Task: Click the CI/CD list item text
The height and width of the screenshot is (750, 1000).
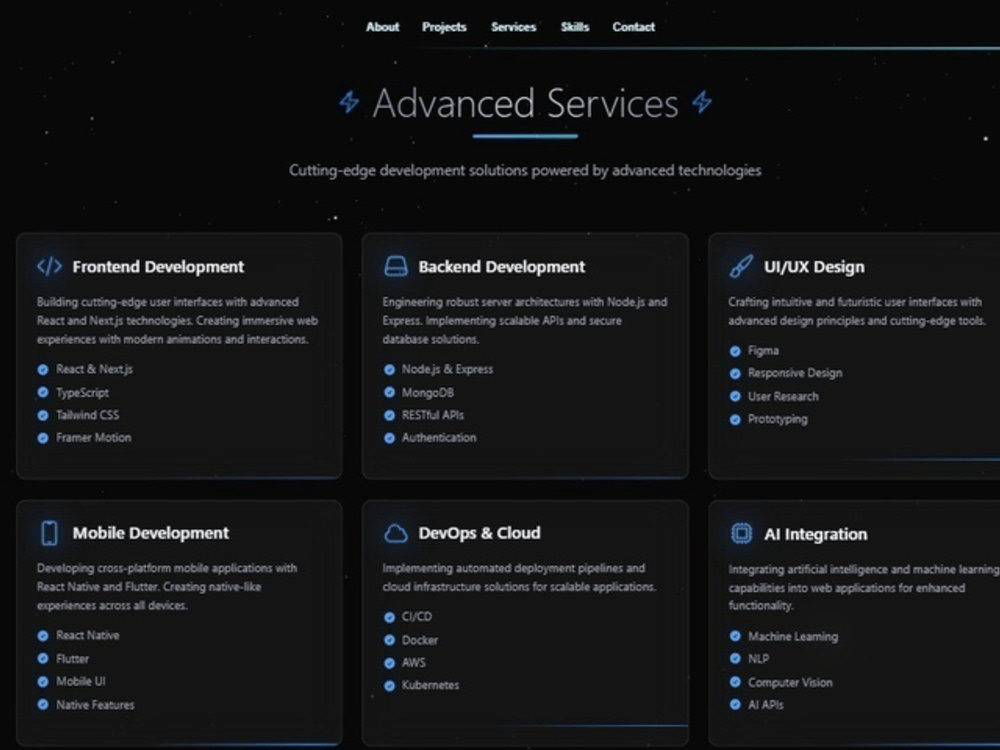Action: [416, 617]
